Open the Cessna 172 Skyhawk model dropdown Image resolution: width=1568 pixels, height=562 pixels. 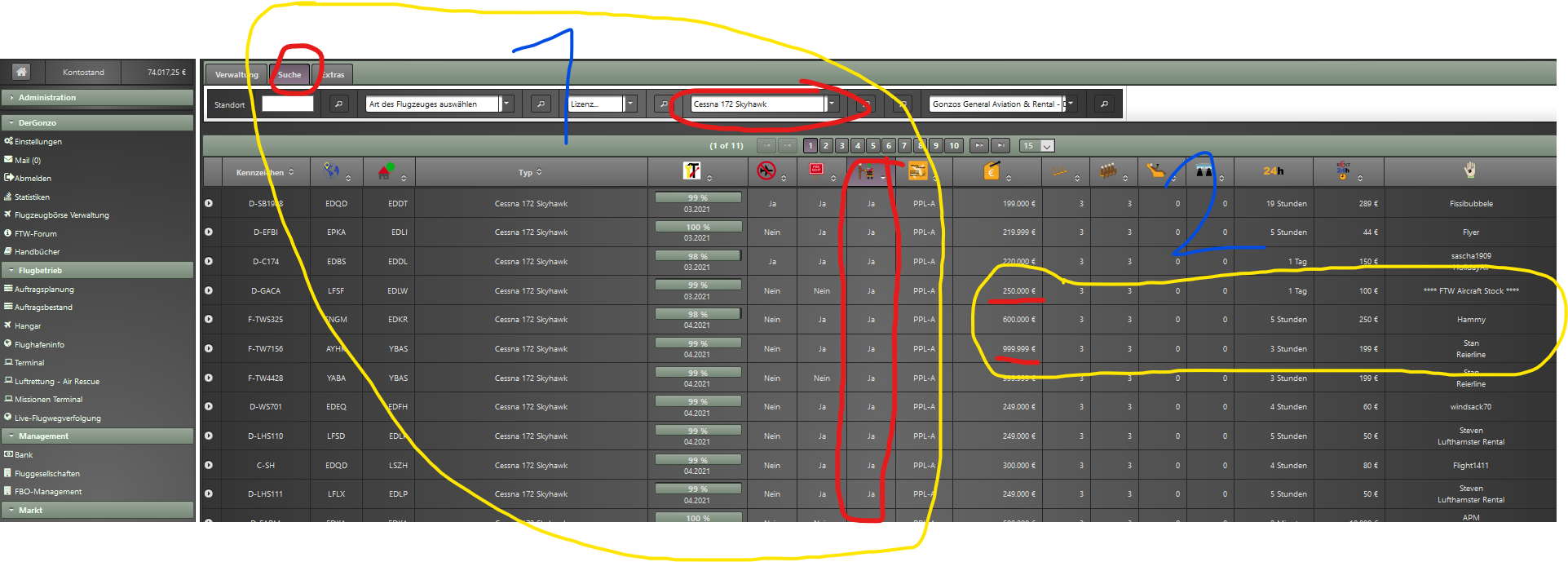point(831,104)
